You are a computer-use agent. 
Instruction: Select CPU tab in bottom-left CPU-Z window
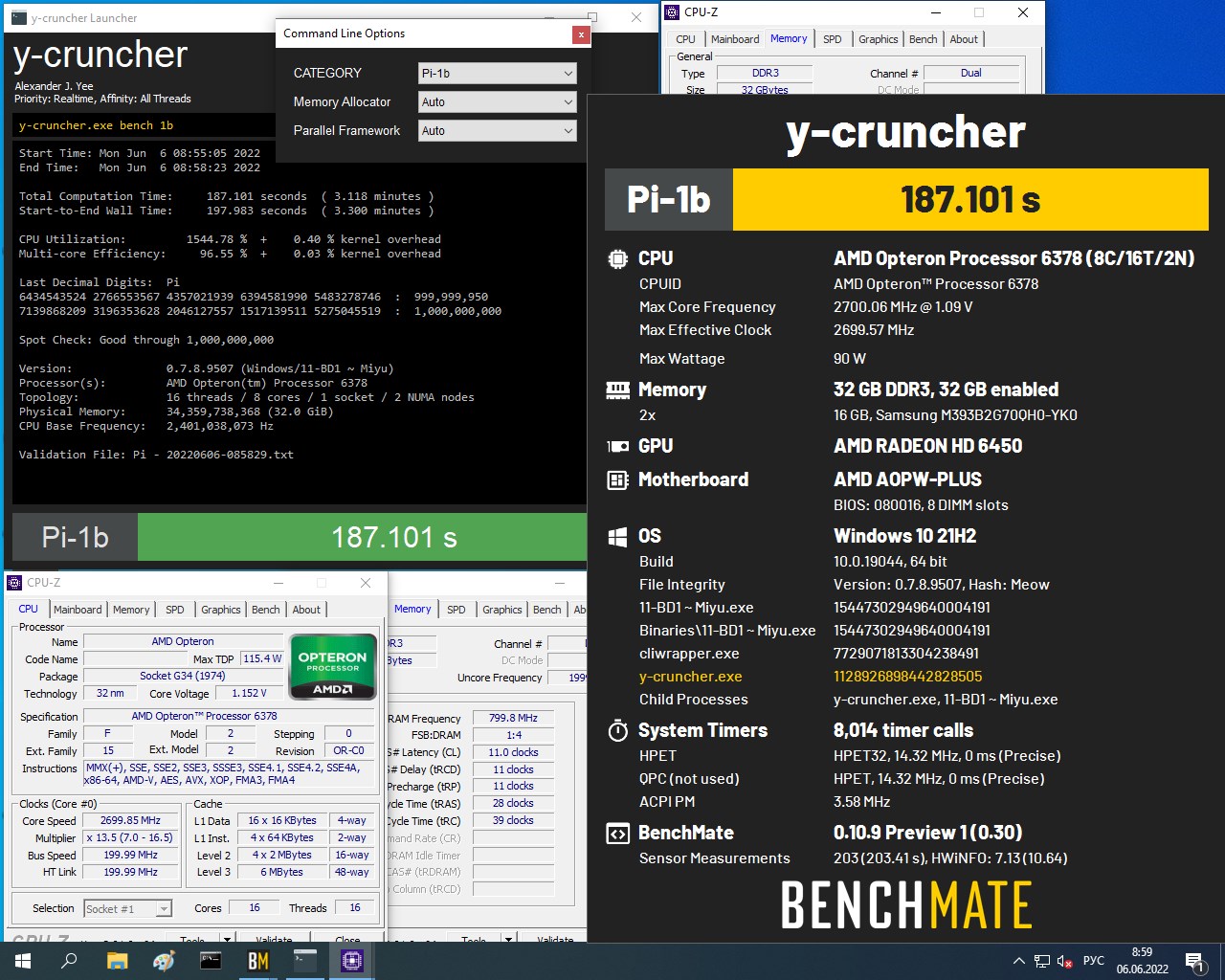[29, 609]
